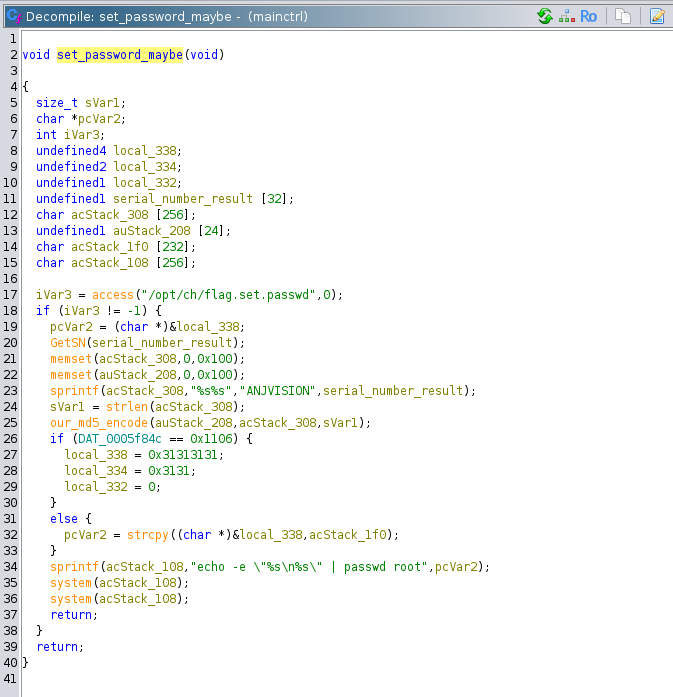Select 'local_334' on the undefined2 declaration line
673x697 pixels.
pyautogui.click(x=145, y=167)
